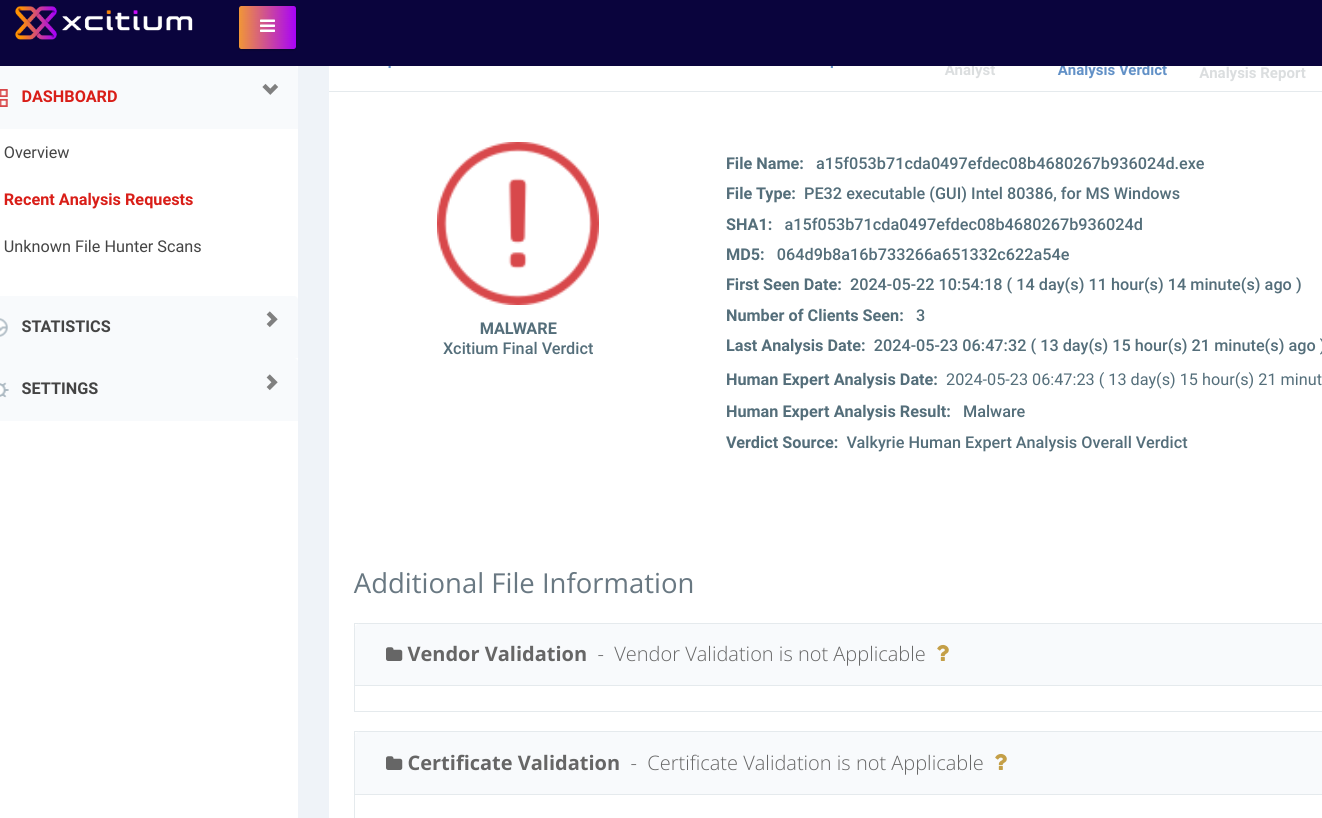Go to Recent Analysis Requests
The height and width of the screenshot is (818, 1322).
click(x=98, y=200)
